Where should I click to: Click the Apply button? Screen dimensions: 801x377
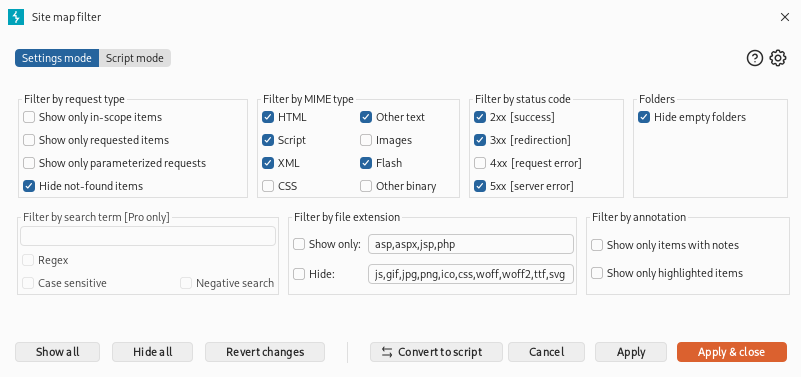631,352
